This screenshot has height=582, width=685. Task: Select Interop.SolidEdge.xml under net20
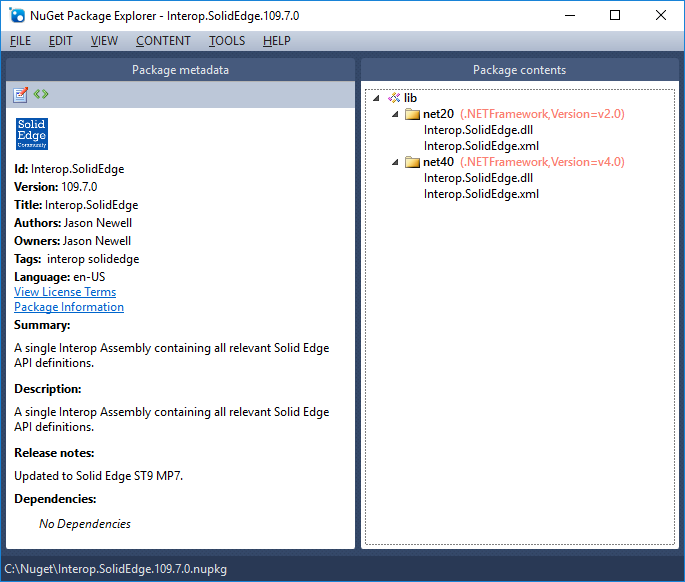click(481, 146)
